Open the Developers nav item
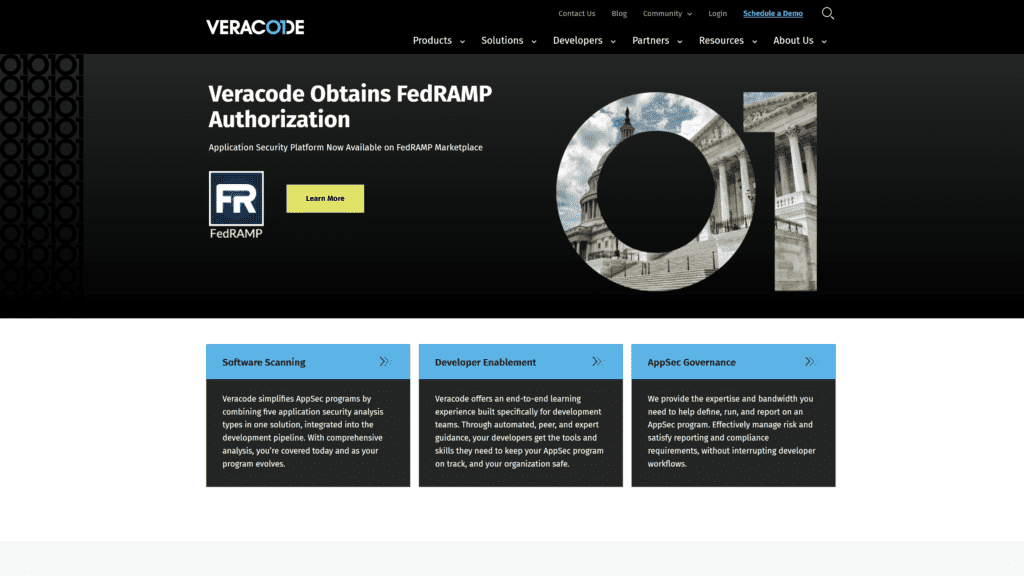 (578, 40)
